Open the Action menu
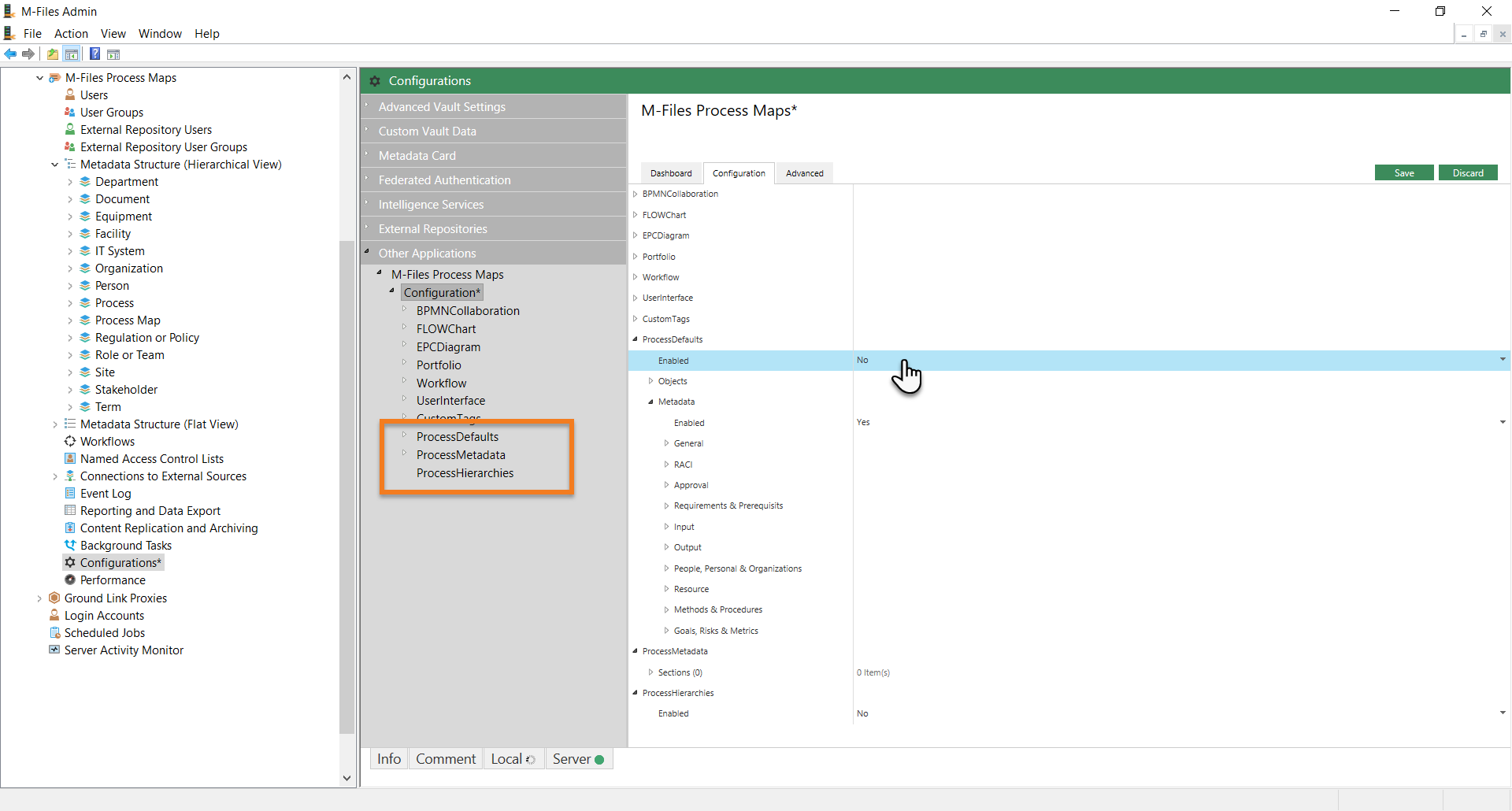1512x811 pixels. click(71, 34)
